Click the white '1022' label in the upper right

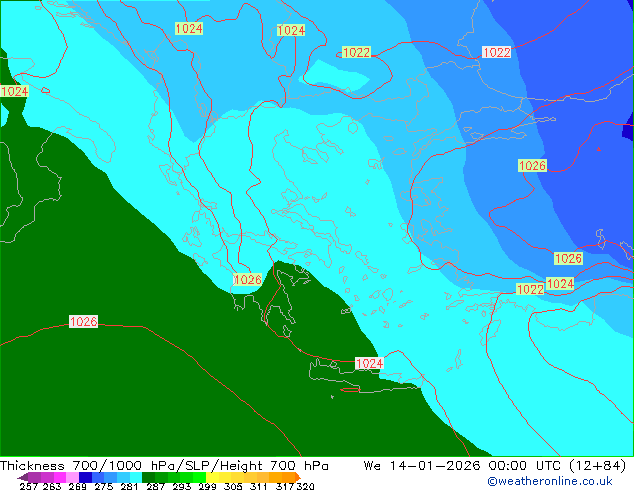(497, 52)
